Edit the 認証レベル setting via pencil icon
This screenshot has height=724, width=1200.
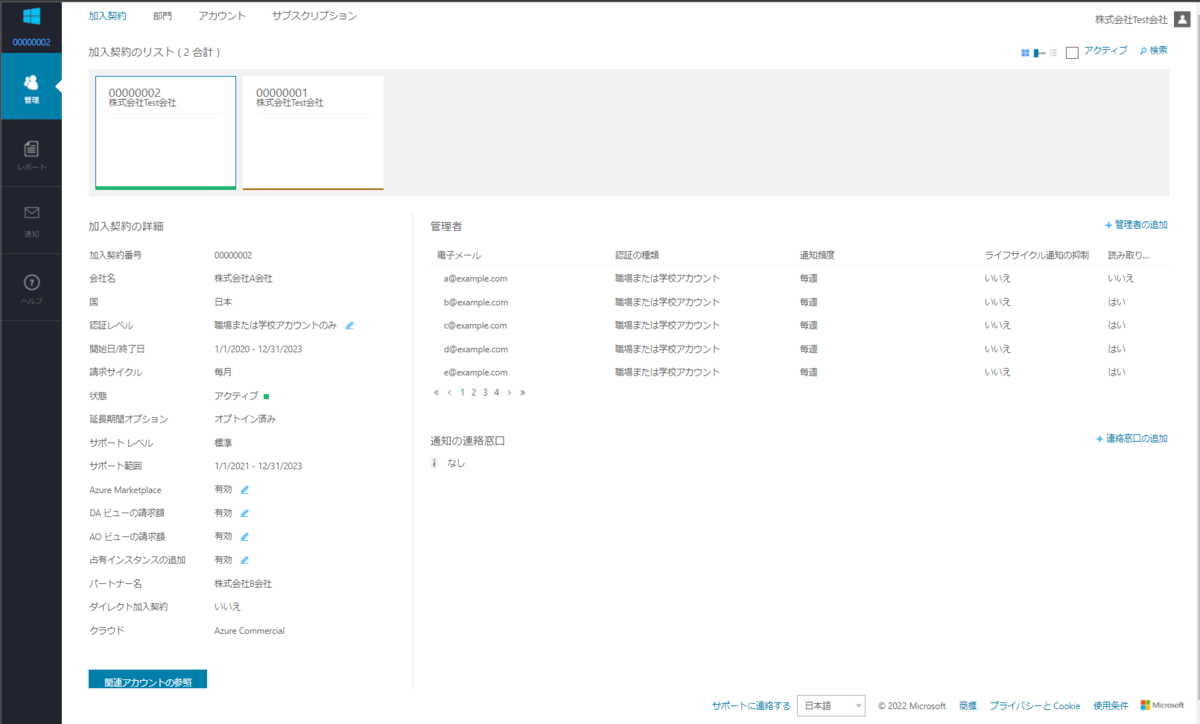pyautogui.click(x=348, y=326)
